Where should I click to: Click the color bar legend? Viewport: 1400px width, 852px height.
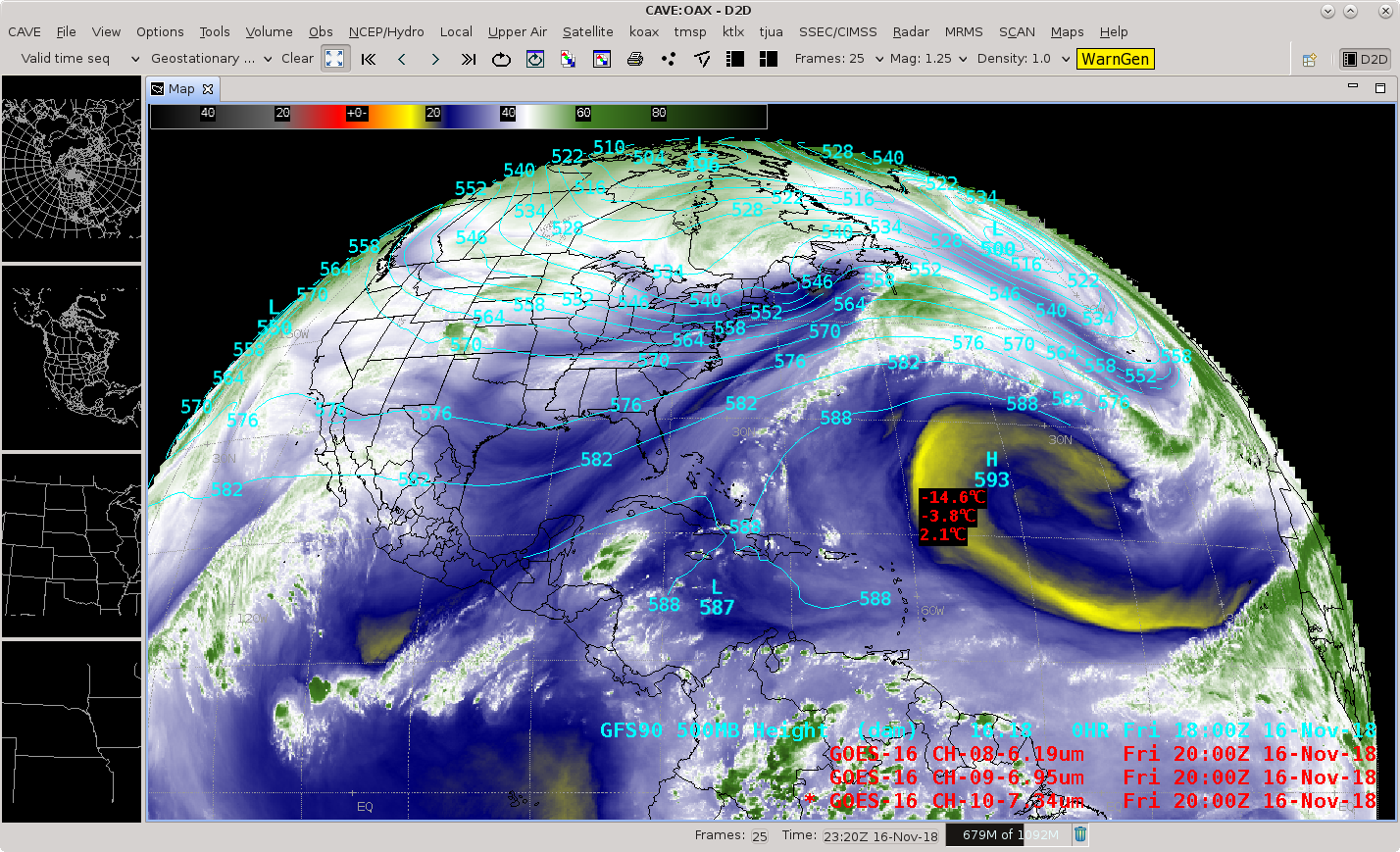(458, 116)
